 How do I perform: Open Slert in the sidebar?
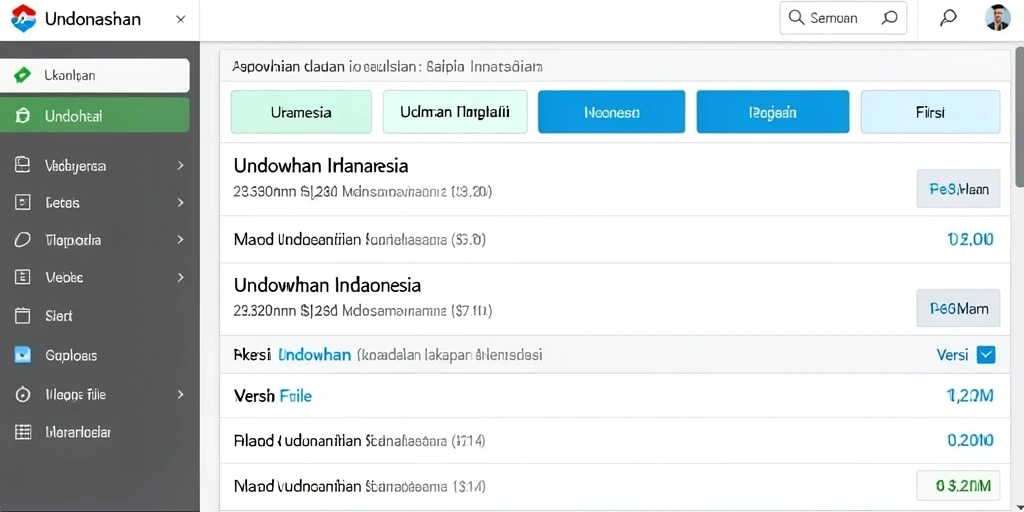[59, 316]
